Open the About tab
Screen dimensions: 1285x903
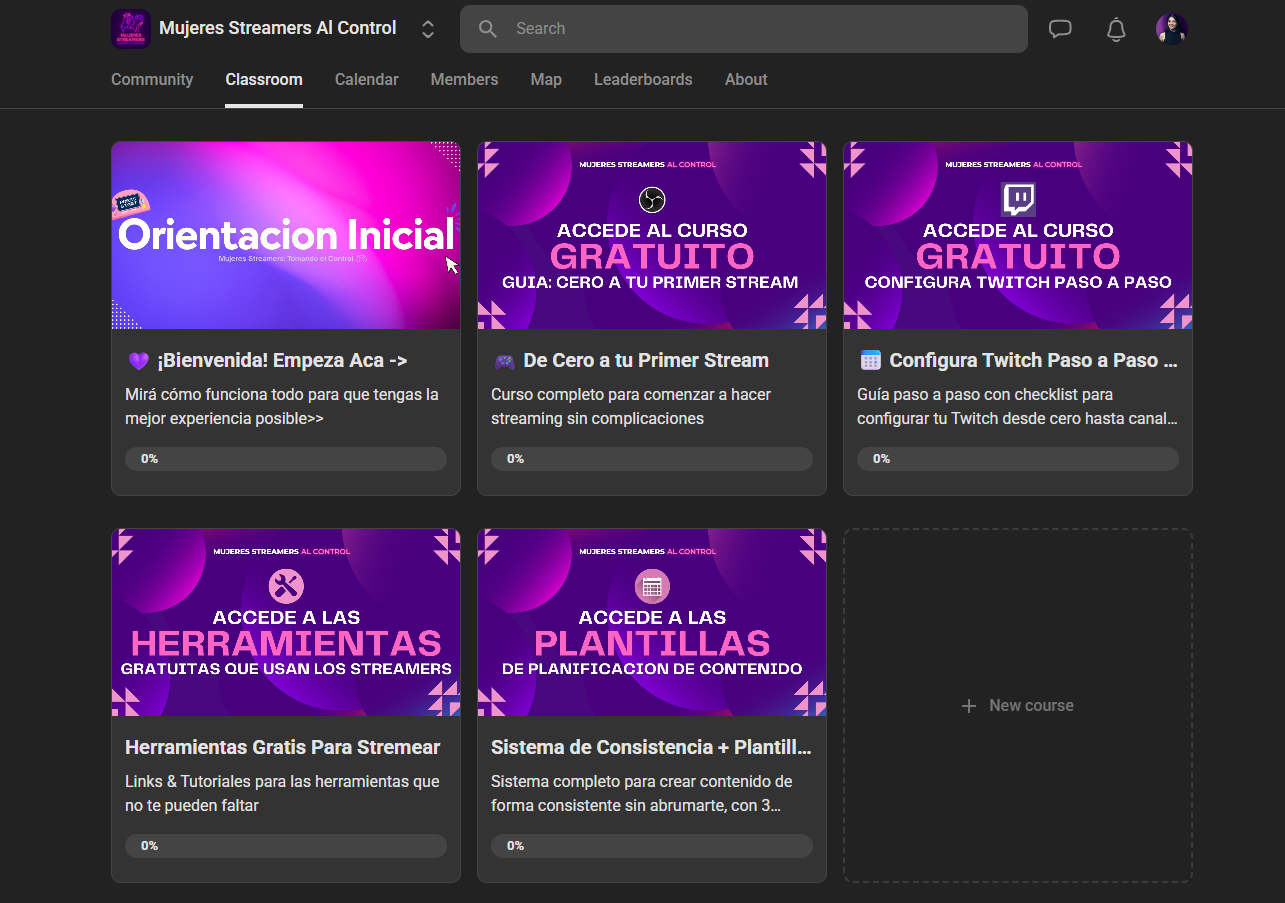click(x=746, y=80)
